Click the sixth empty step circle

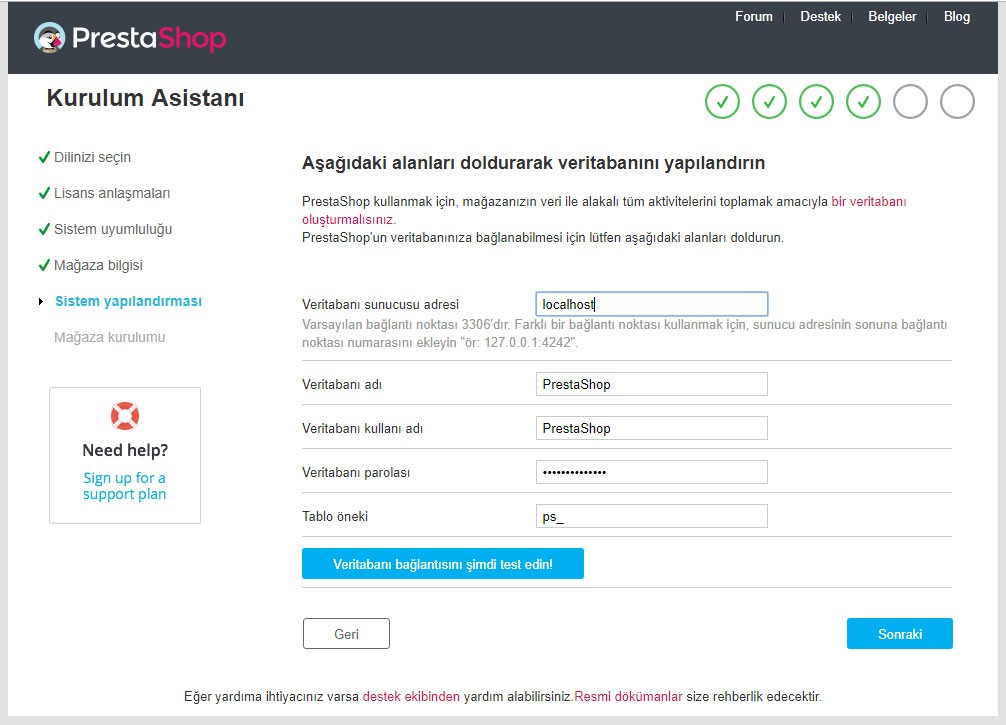pyautogui.click(x=957, y=101)
